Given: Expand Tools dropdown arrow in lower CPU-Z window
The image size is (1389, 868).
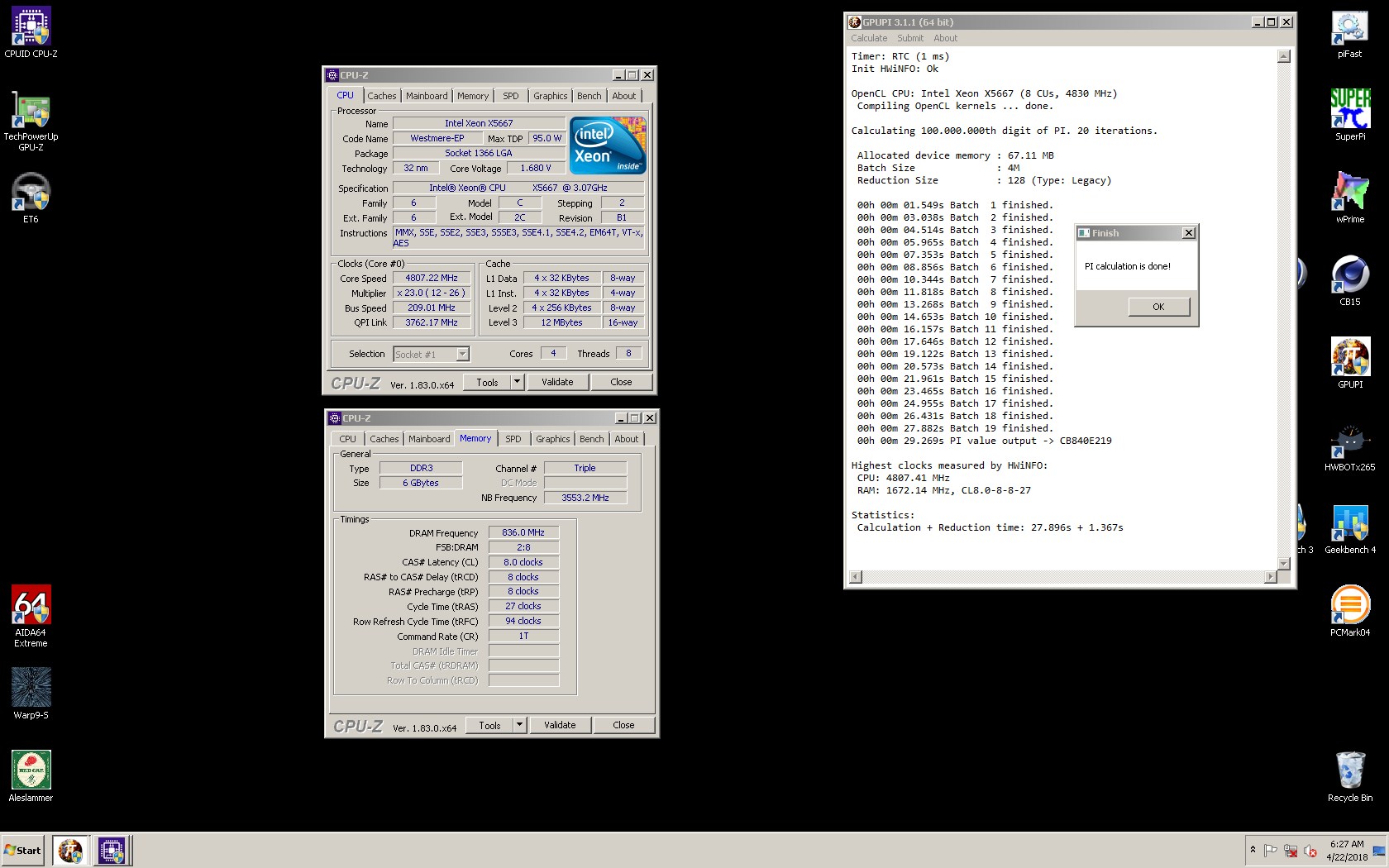Looking at the screenshot, I should (x=520, y=725).
